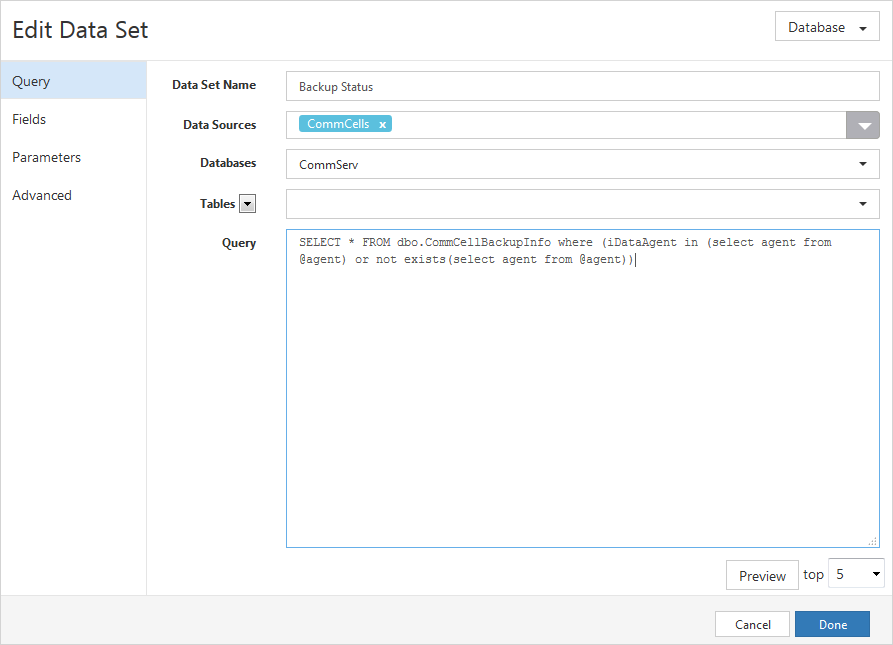The image size is (893, 645).
Task: Click the Data Set Name field
Action: coord(580,87)
